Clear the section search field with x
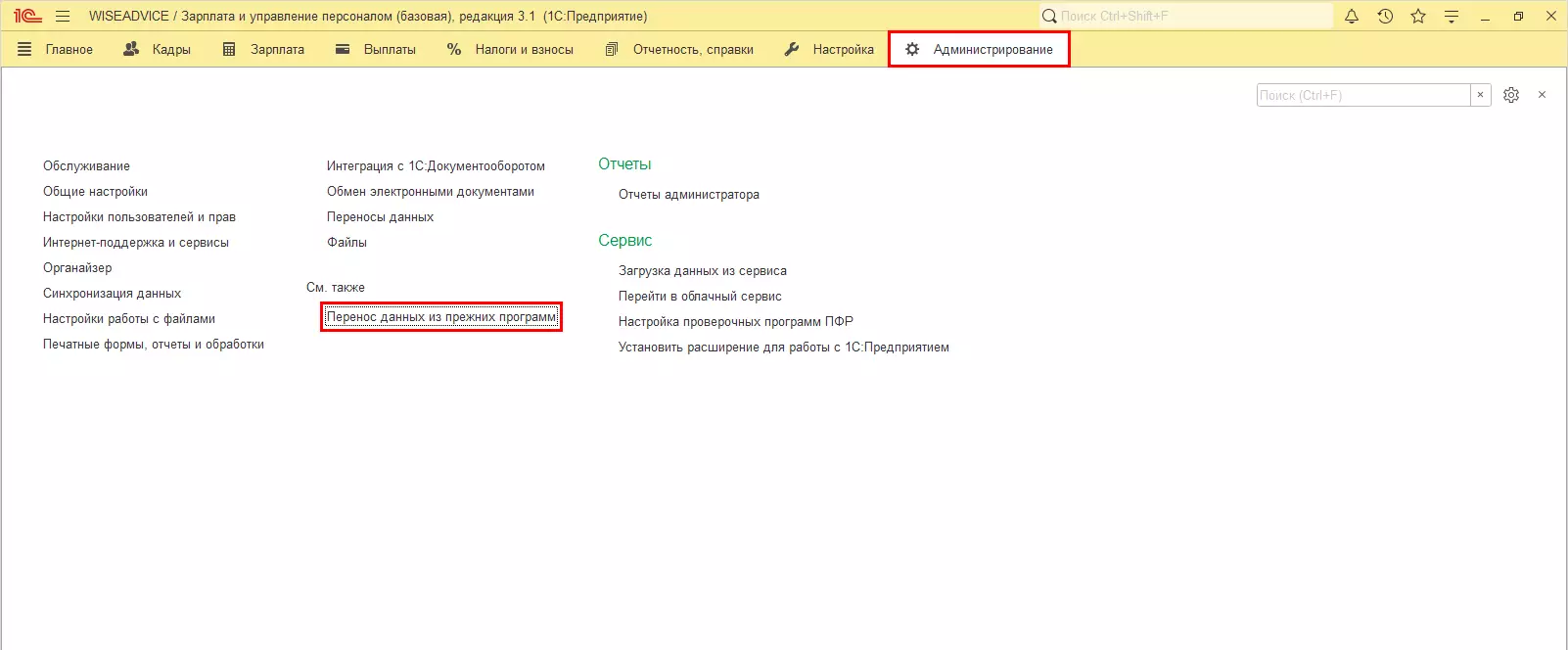The image size is (1568, 650). coord(1481,95)
